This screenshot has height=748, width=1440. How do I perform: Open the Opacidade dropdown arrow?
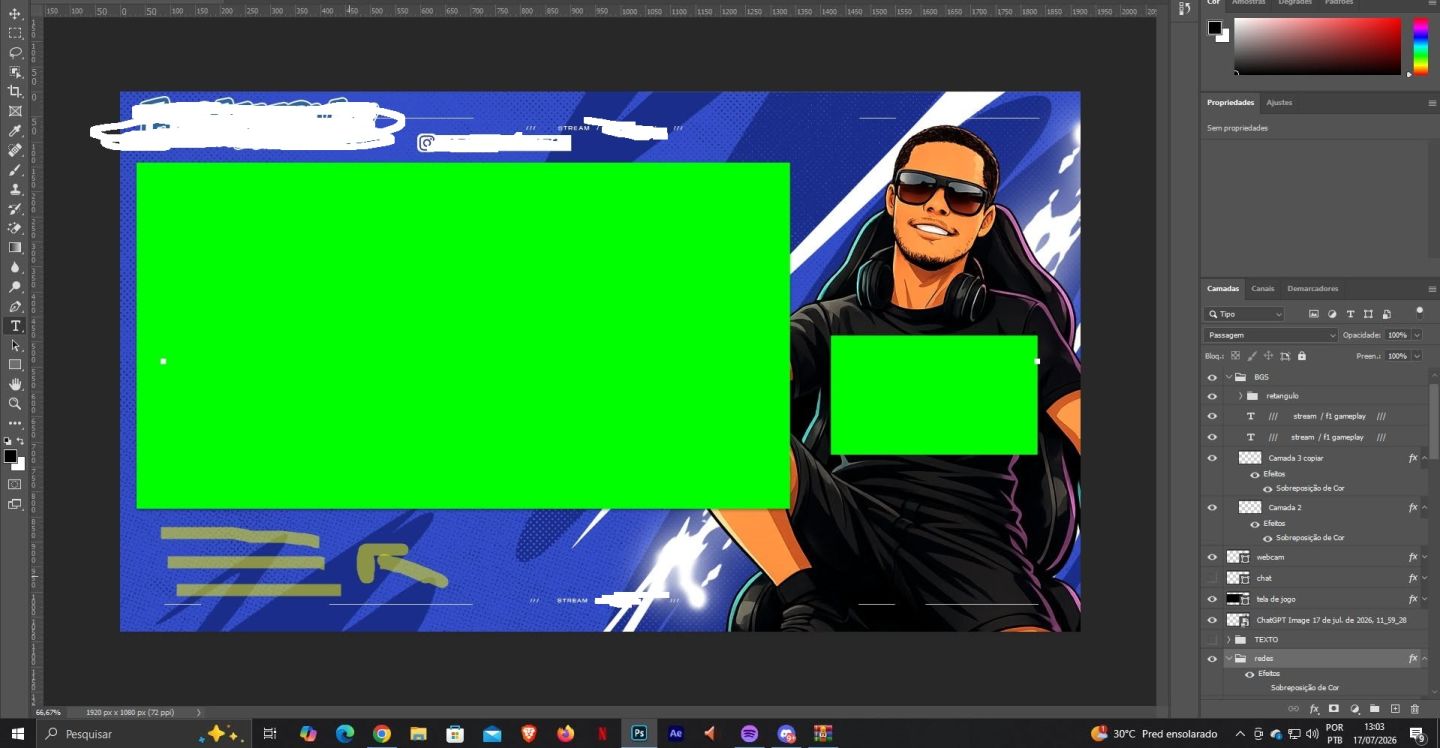pyautogui.click(x=1417, y=335)
